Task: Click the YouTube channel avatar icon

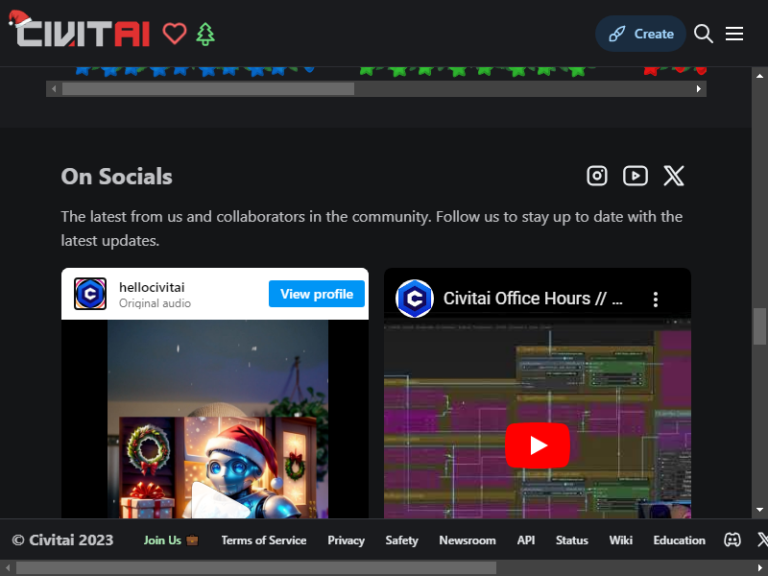Action: tap(414, 299)
